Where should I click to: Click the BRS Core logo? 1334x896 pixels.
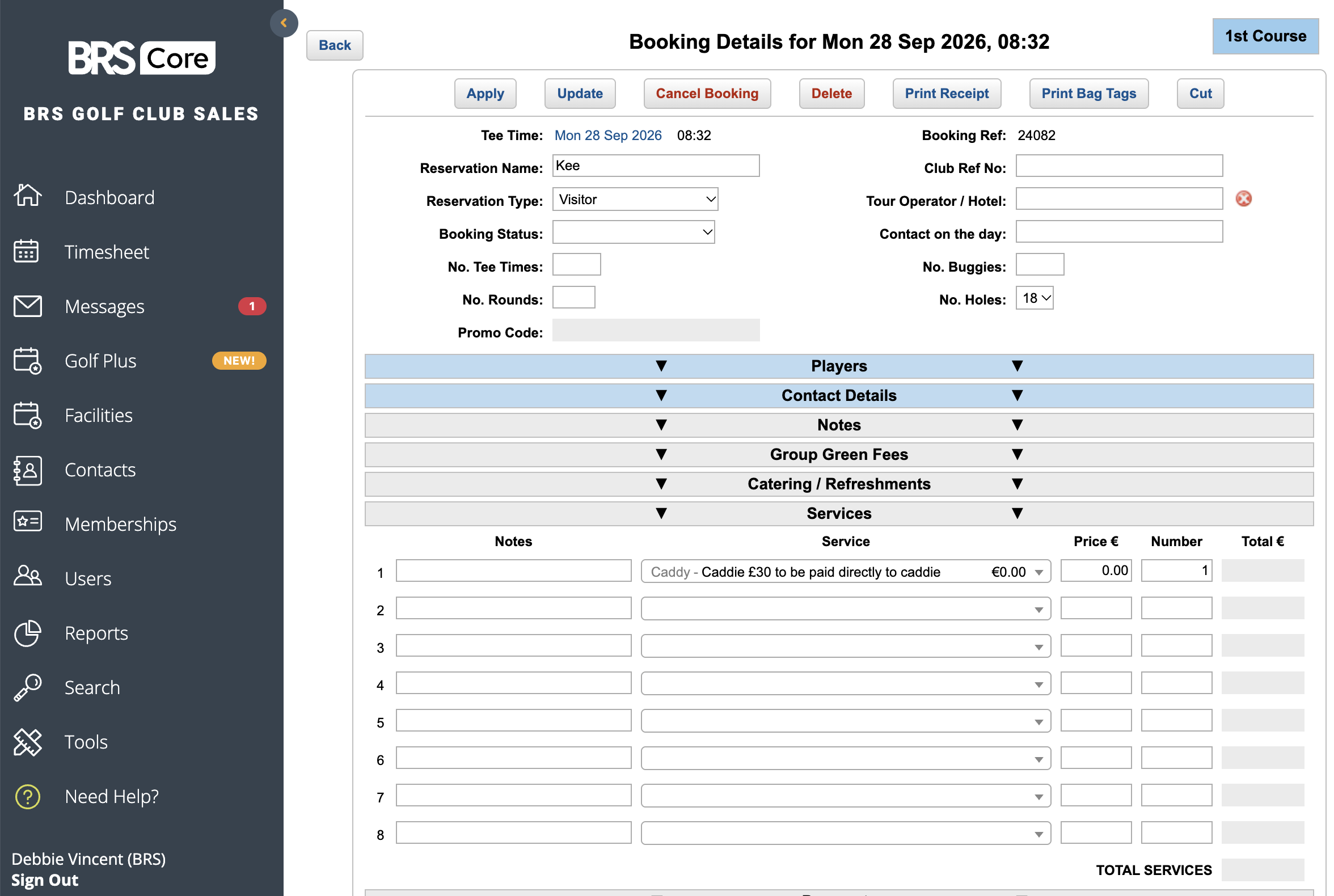click(x=142, y=57)
